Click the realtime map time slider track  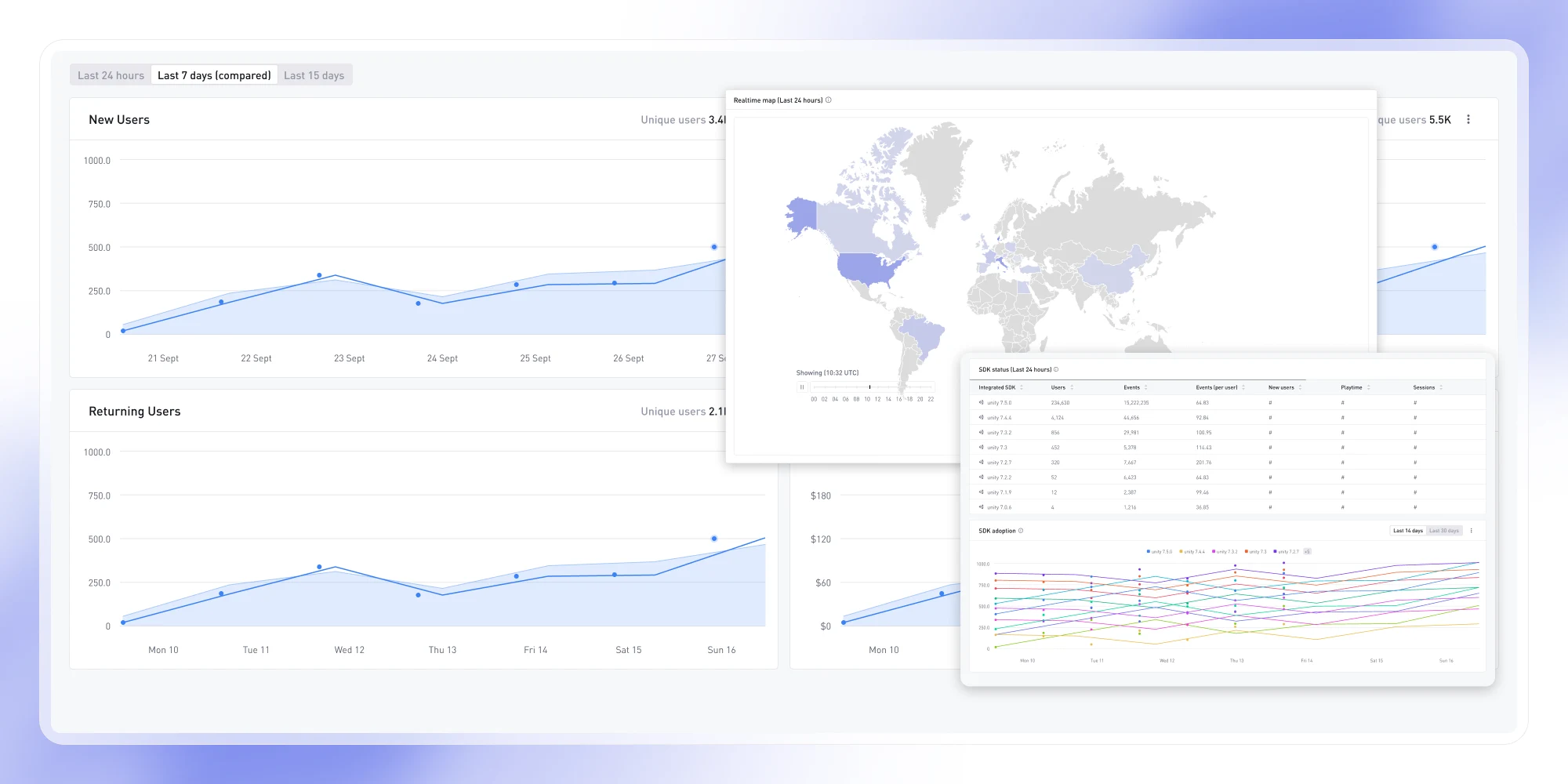click(873, 387)
